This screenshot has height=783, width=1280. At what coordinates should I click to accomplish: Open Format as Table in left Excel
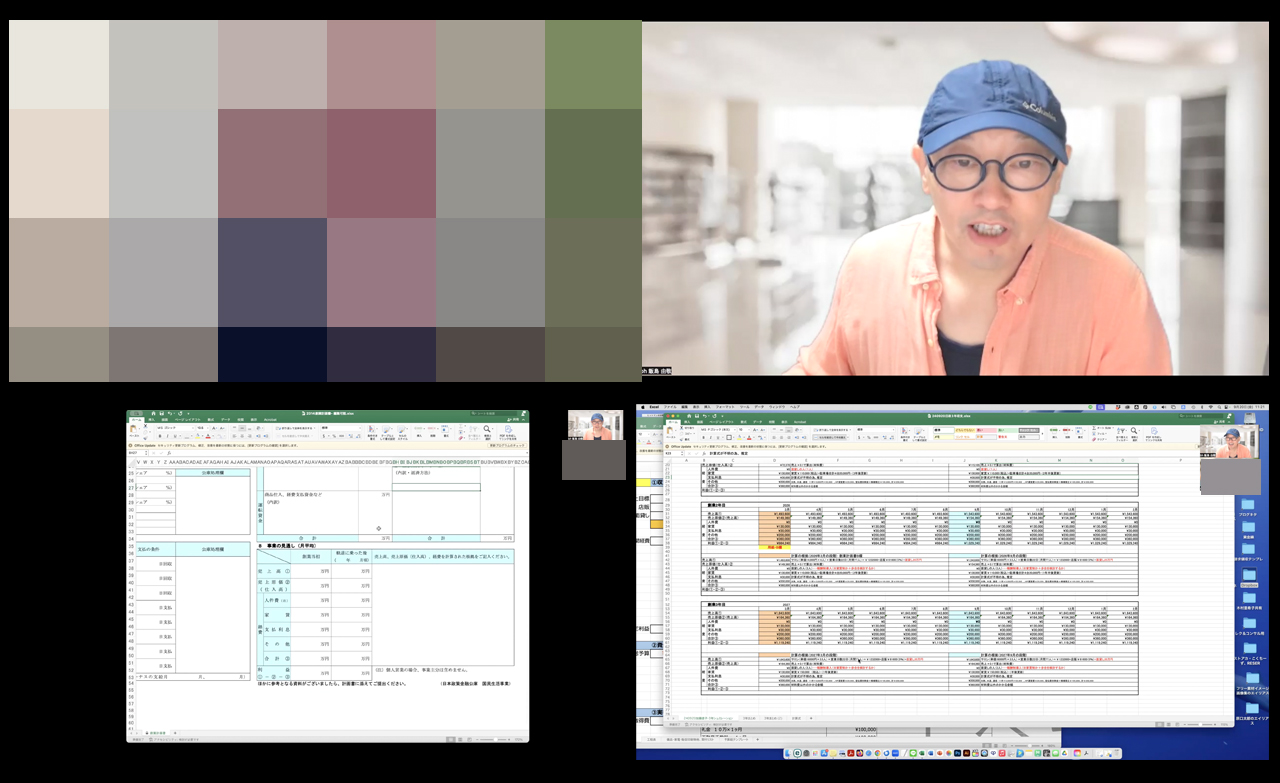(x=387, y=432)
